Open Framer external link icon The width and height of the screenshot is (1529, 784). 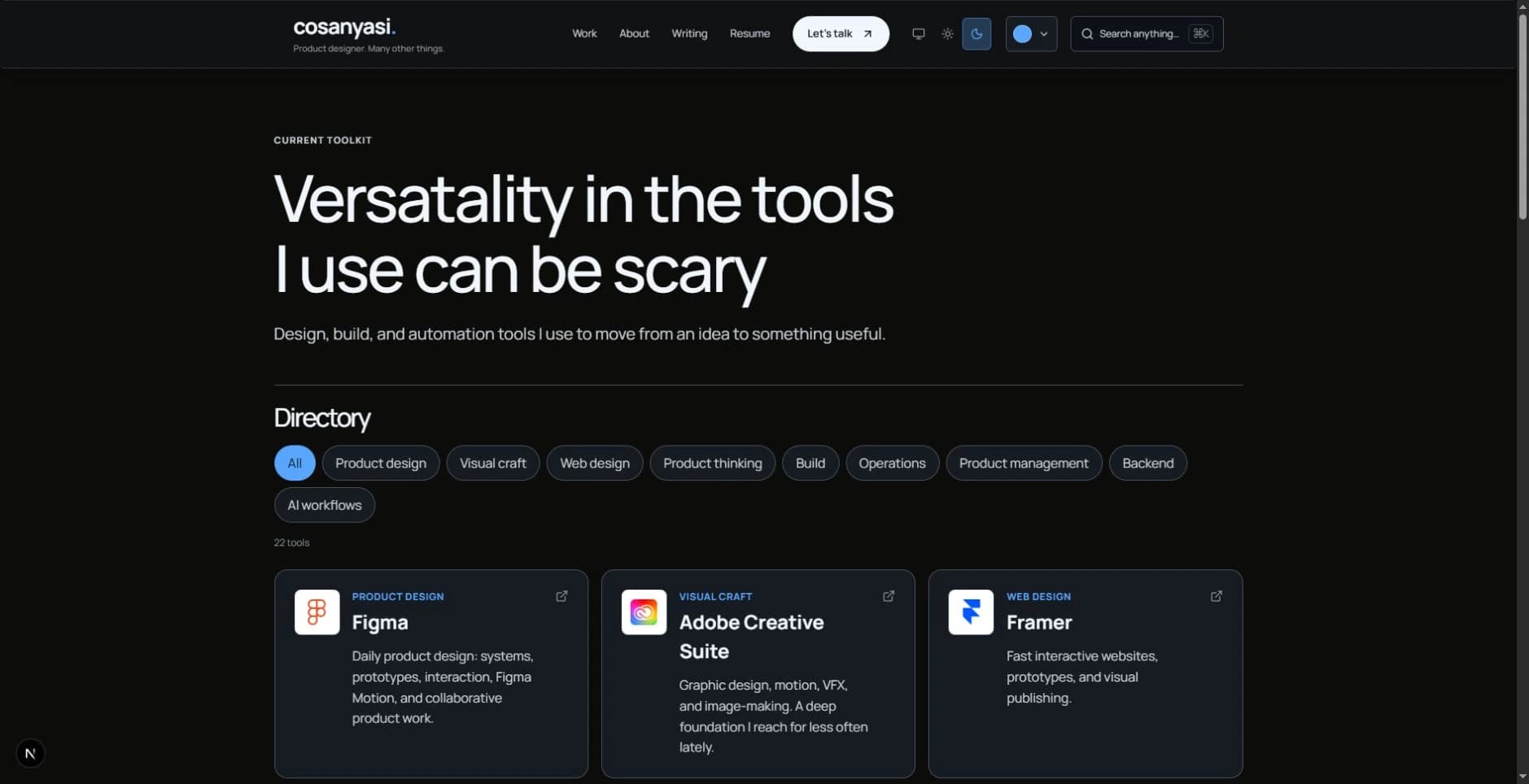click(x=1217, y=596)
